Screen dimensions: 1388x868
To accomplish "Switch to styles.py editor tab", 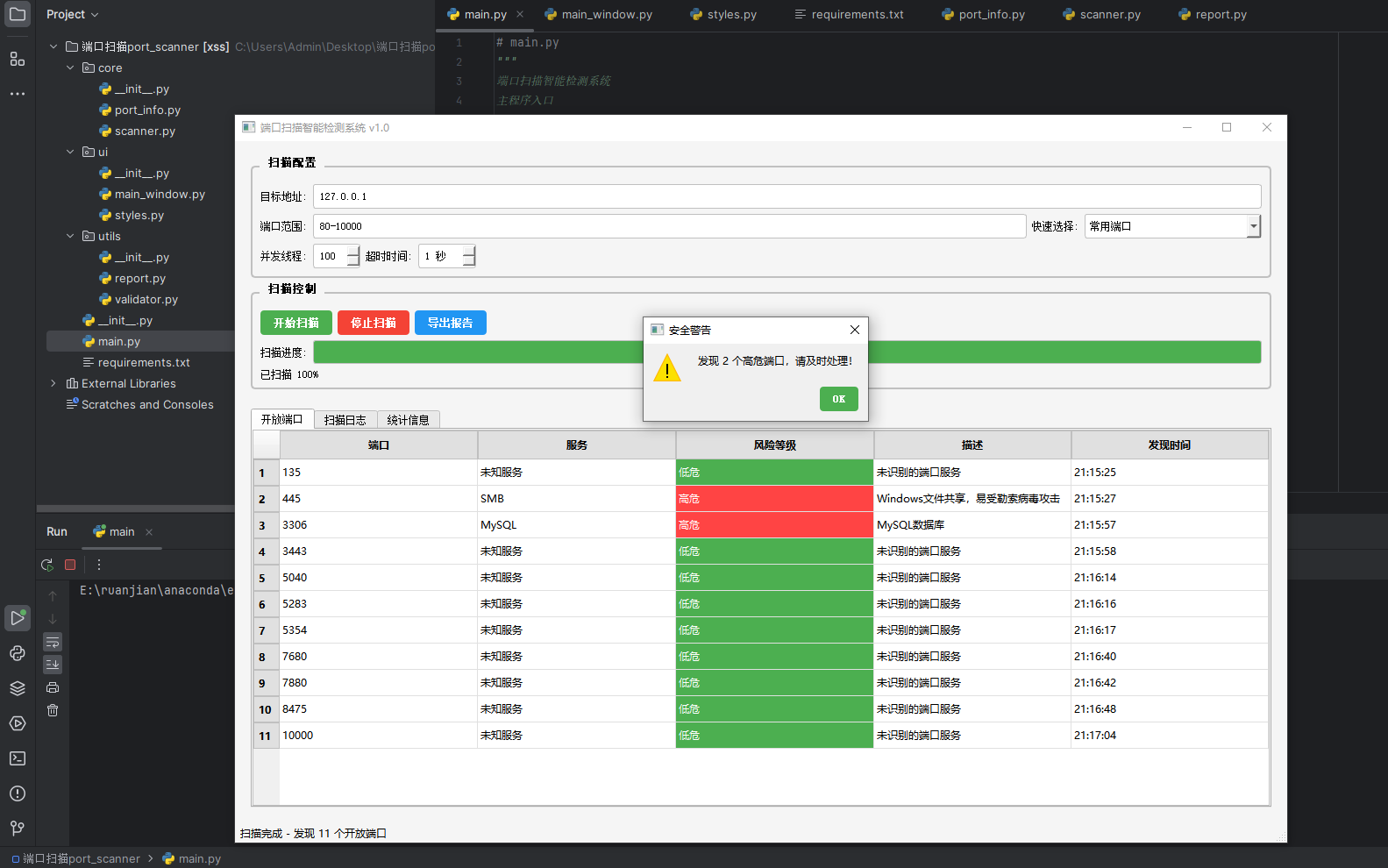I will (723, 15).
